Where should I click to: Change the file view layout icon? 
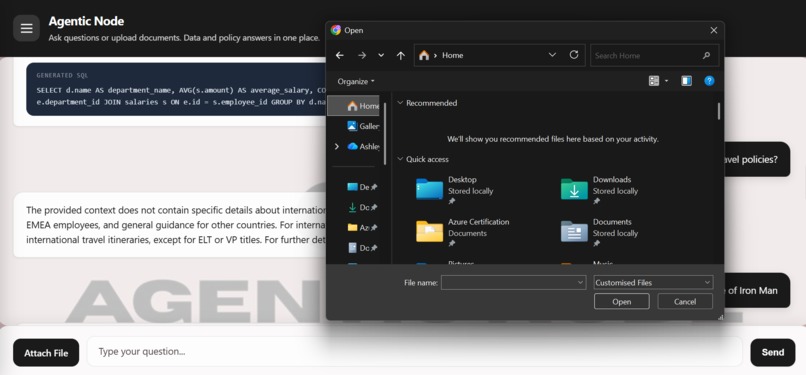click(654, 81)
